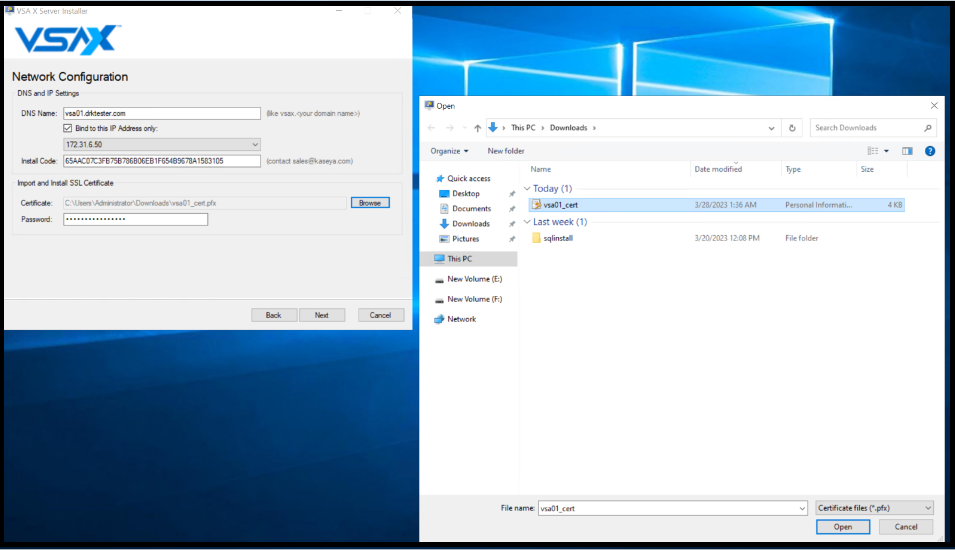Click the Forward navigation arrow in Open dialog
This screenshot has width=955, height=550.
pos(450,128)
